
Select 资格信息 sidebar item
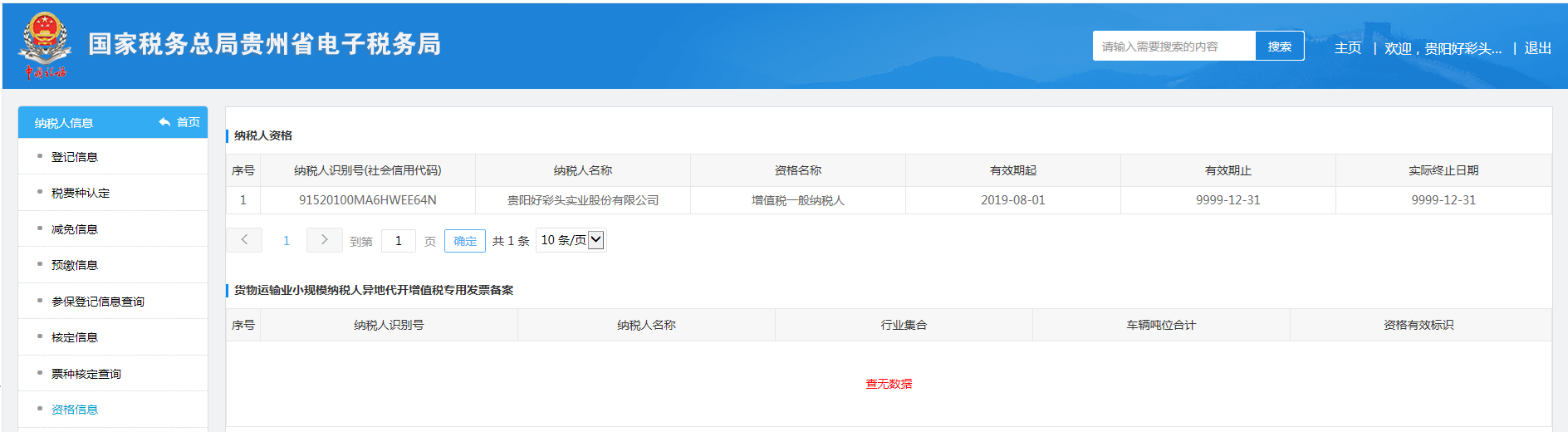click(x=75, y=410)
